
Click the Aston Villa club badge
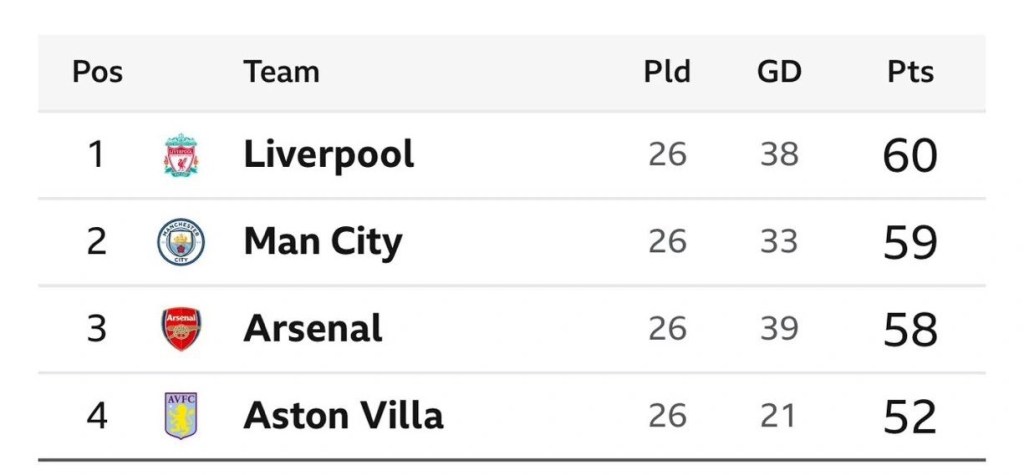181,416
